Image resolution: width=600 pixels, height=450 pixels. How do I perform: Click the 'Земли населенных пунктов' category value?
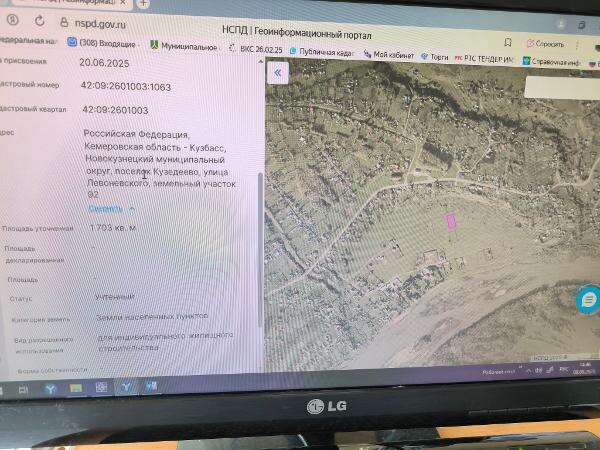pyautogui.click(x=152, y=316)
